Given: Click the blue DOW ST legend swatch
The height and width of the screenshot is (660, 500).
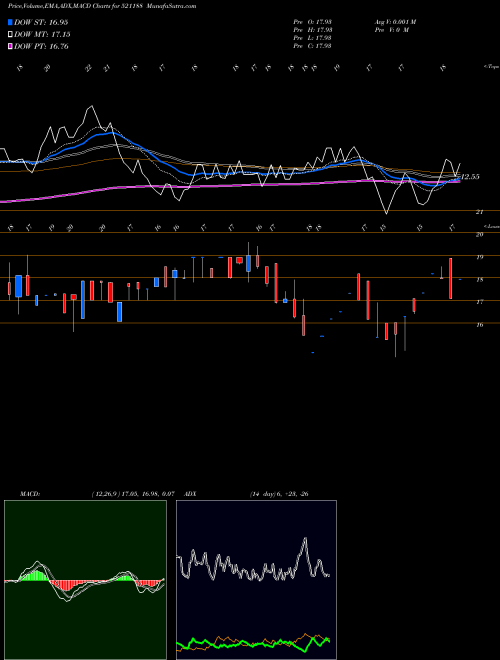Looking at the screenshot, I should [11, 22].
